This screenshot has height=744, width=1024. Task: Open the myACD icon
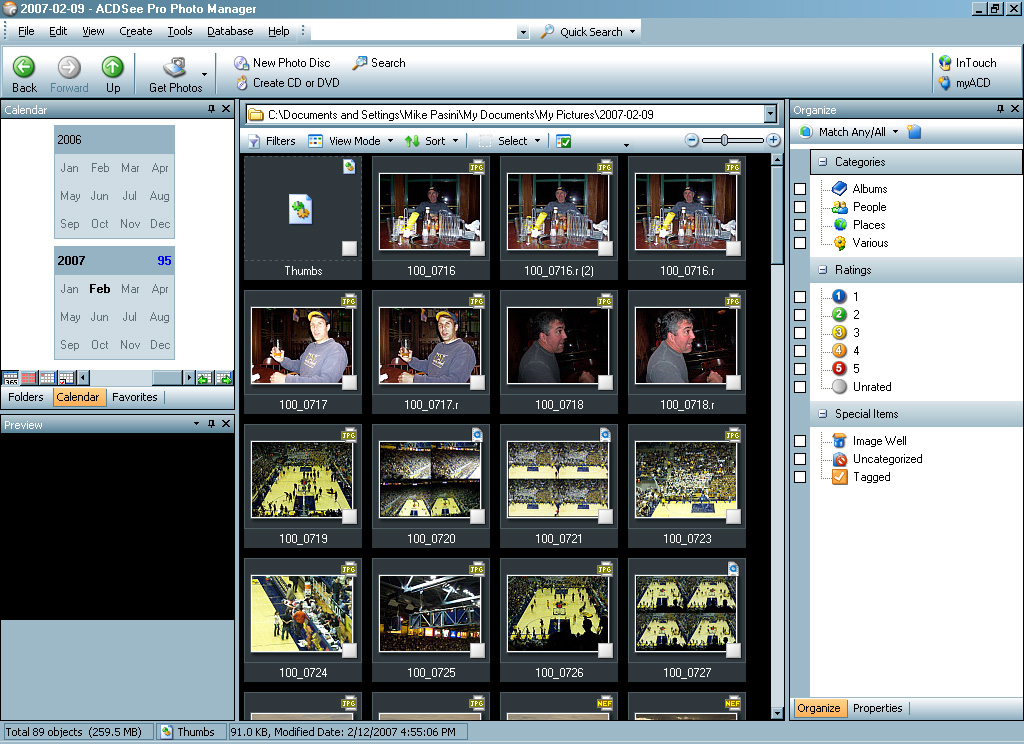point(945,83)
